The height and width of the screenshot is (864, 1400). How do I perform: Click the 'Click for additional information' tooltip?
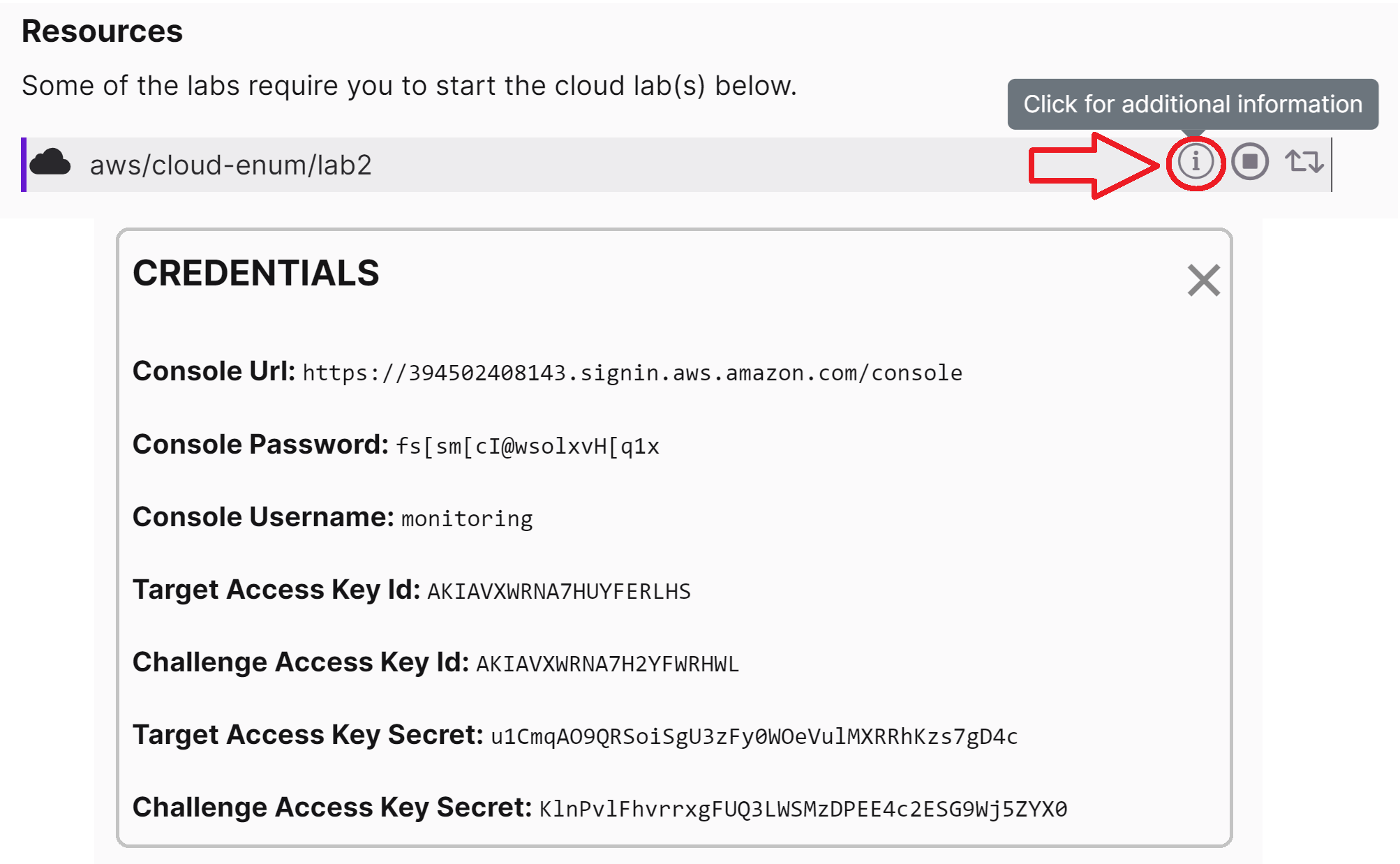pyautogui.click(x=1192, y=104)
